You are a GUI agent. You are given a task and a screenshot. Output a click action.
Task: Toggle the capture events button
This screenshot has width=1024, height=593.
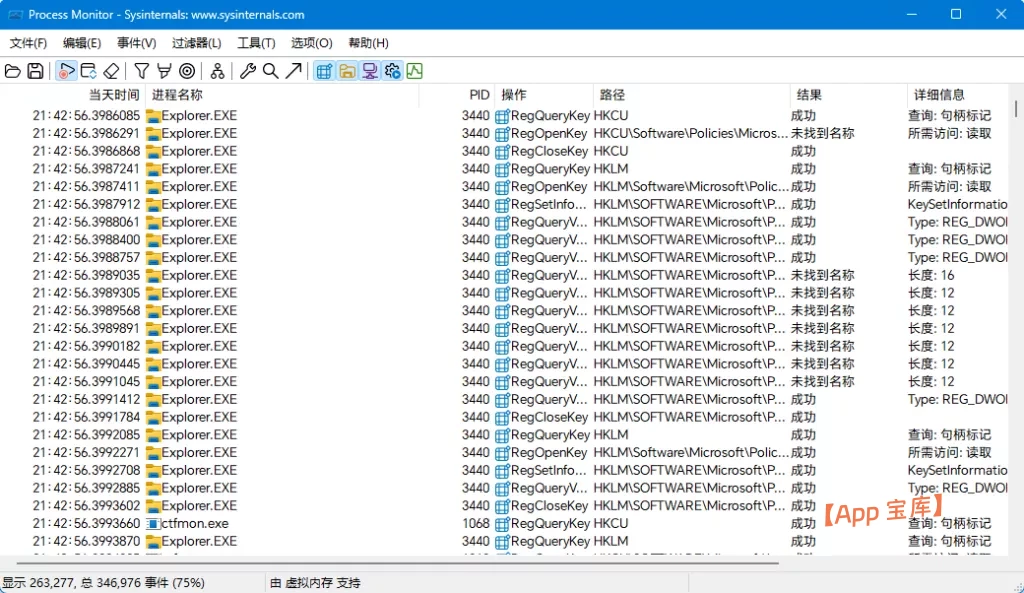pos(66,71)
